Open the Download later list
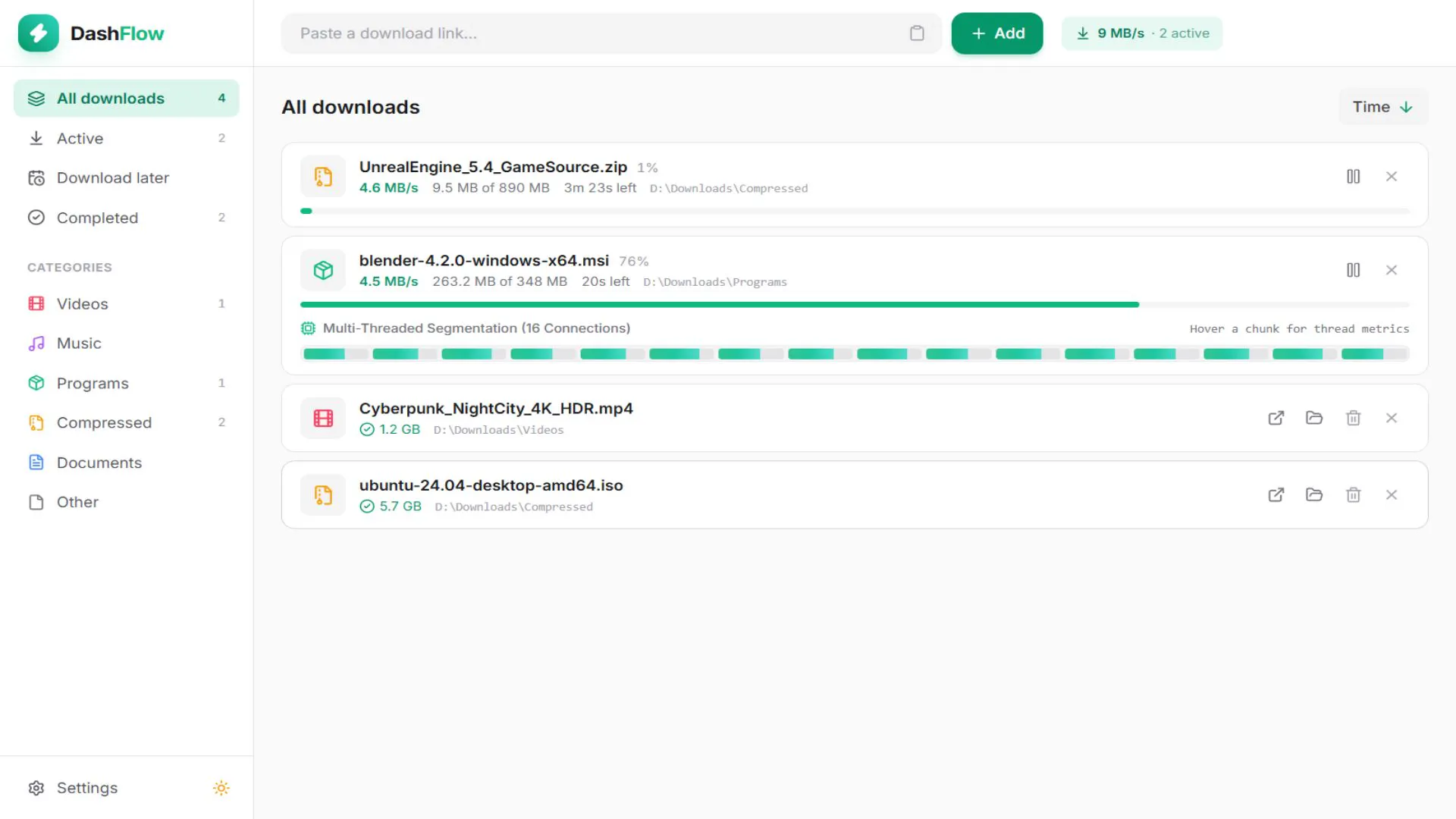The image size is (1456, 819). coord(127,178)
